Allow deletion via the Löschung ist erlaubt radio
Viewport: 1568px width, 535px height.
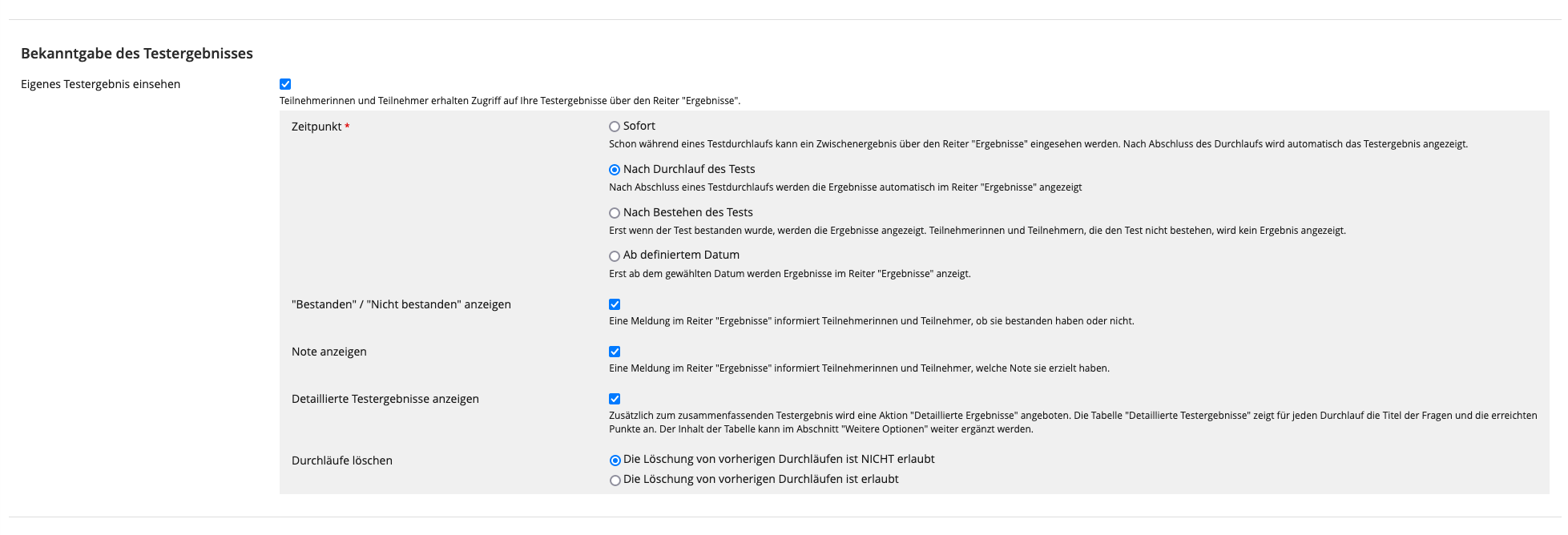pyautogui.click(x=615, y=481)
